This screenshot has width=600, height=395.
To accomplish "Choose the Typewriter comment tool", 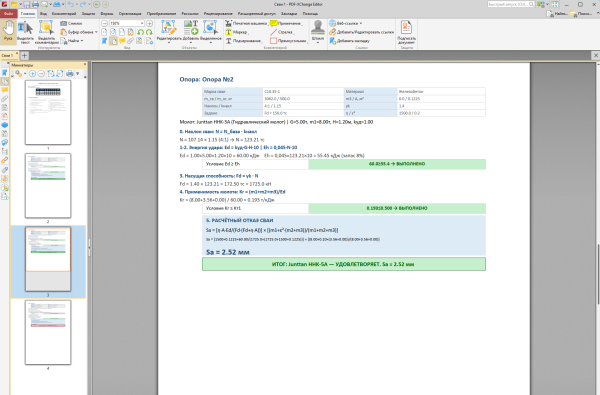I will 246,23.
